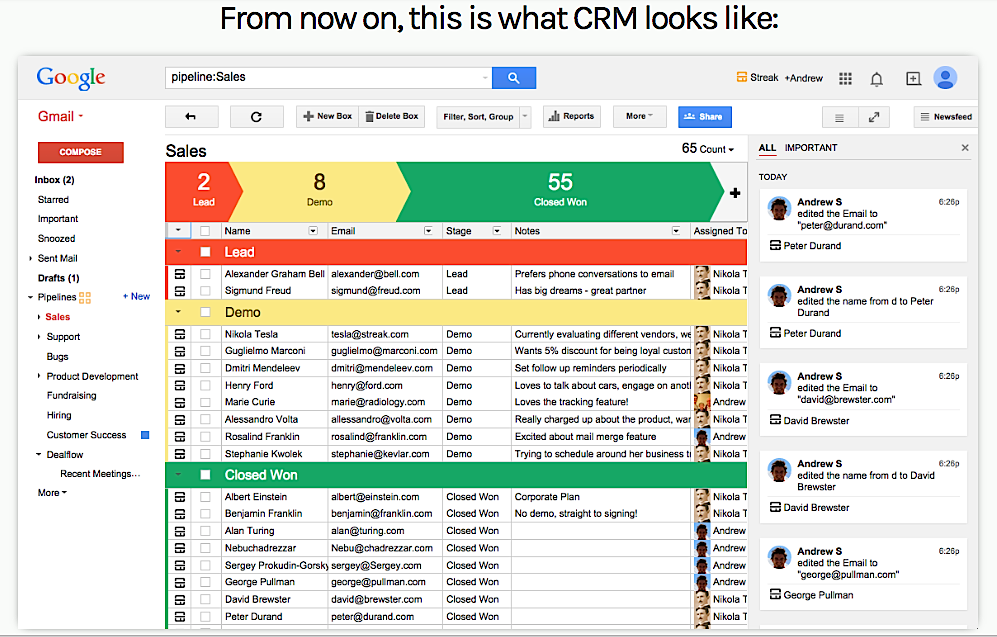Viewport: 997px width, 637px height.
Task: Open the Gmail dropdown menu
Action: pos(60,116)
